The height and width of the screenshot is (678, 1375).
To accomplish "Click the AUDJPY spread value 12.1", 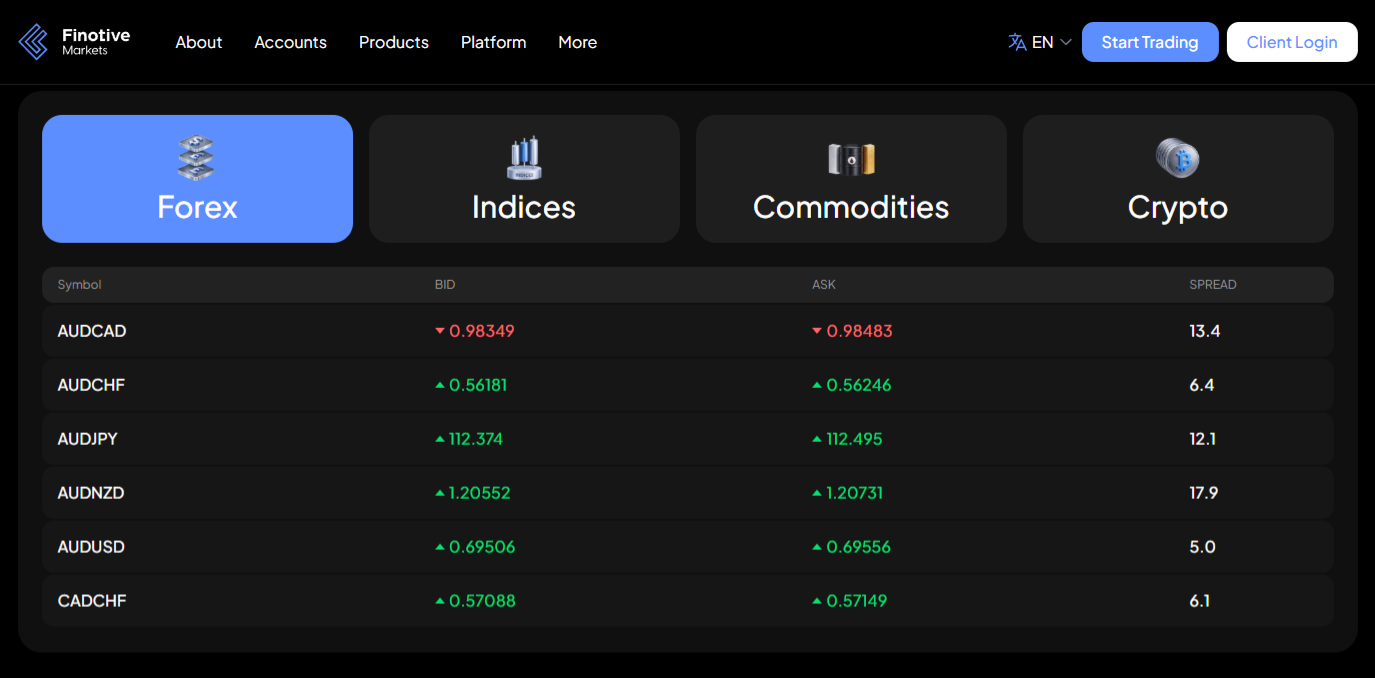I will (x=1203, y=439).
